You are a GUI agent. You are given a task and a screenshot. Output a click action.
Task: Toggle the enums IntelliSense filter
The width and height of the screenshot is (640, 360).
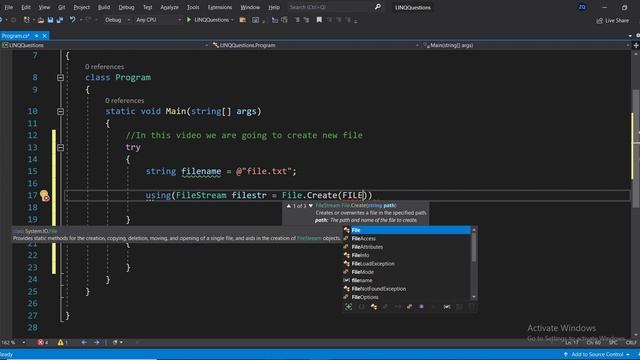click(x=409, y=307)
